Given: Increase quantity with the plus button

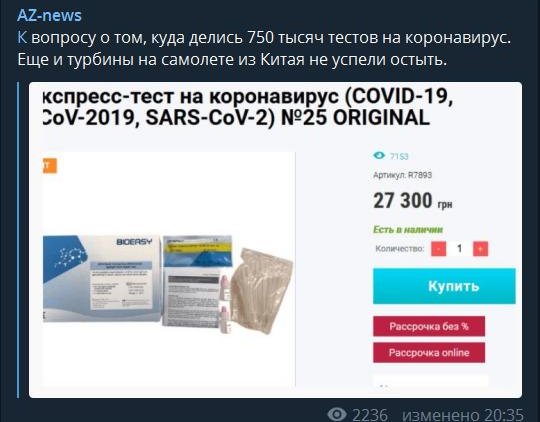Looking at the screenshot, I should [x=480, y=249].
